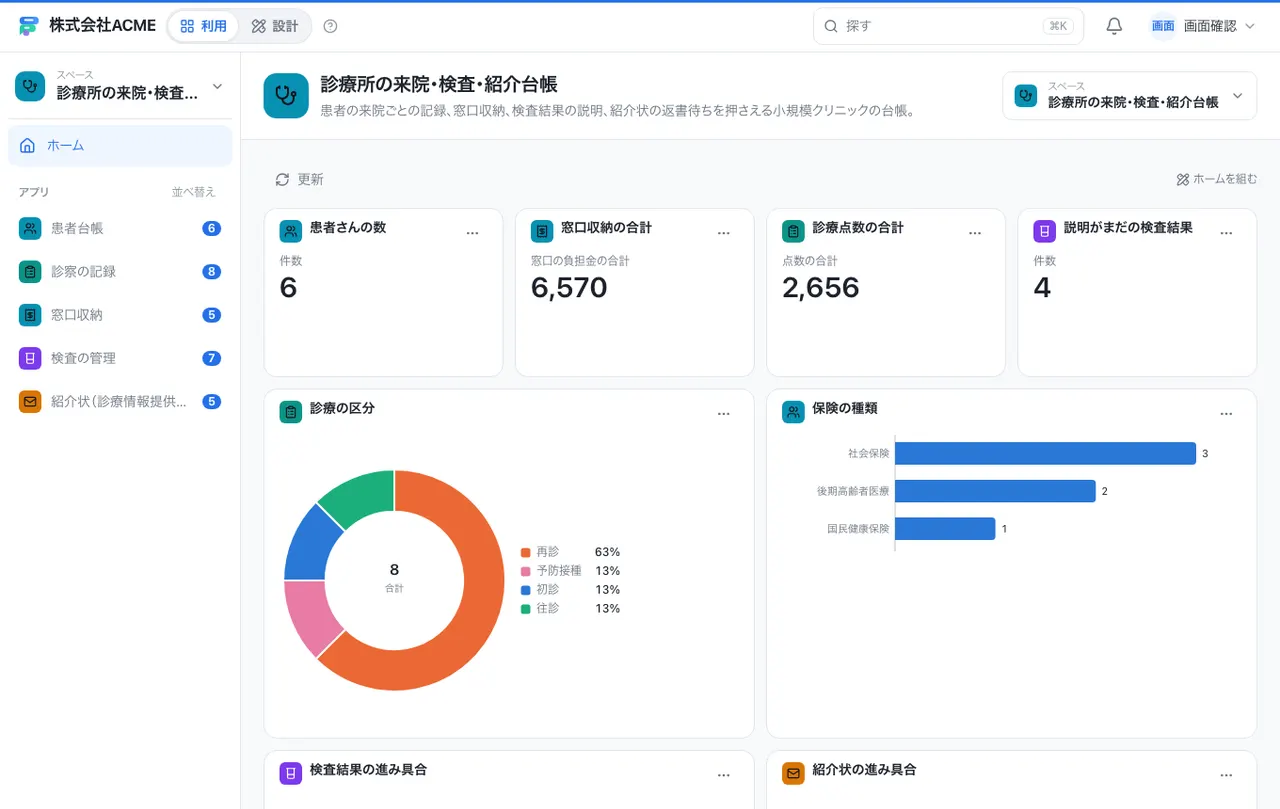Screen dimensions: 1280x809
Task: Click the stethoscope icon in the page header
Action: pos(286,96)
